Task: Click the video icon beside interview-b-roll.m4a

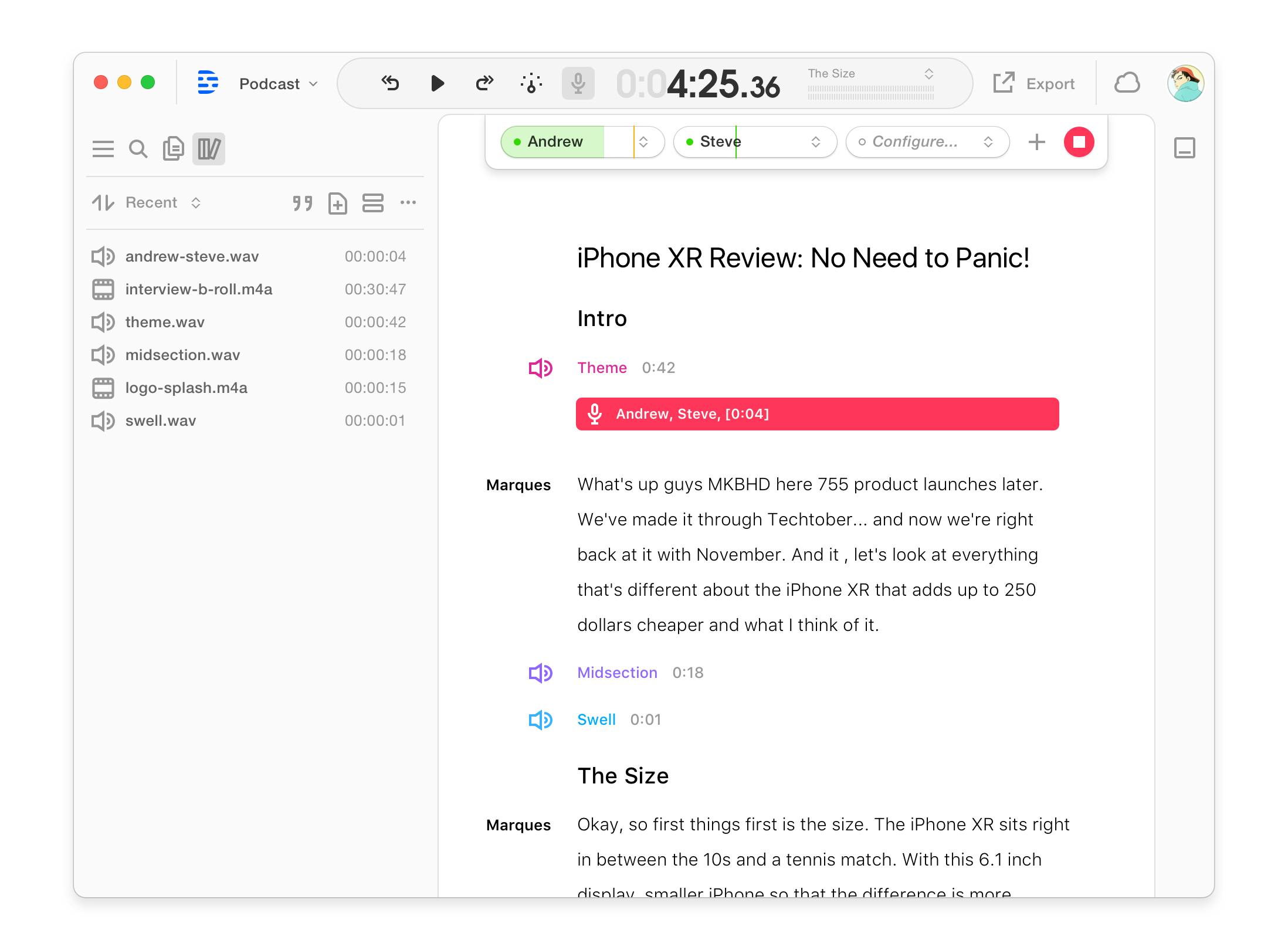Action: [x=103, y=289]
